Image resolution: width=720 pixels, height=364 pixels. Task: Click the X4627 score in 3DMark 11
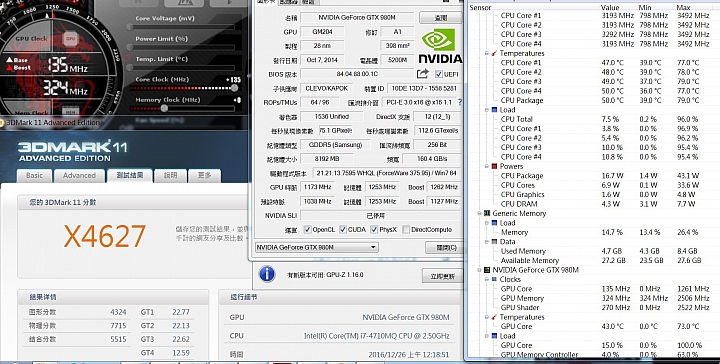click(x=105, y=236)
